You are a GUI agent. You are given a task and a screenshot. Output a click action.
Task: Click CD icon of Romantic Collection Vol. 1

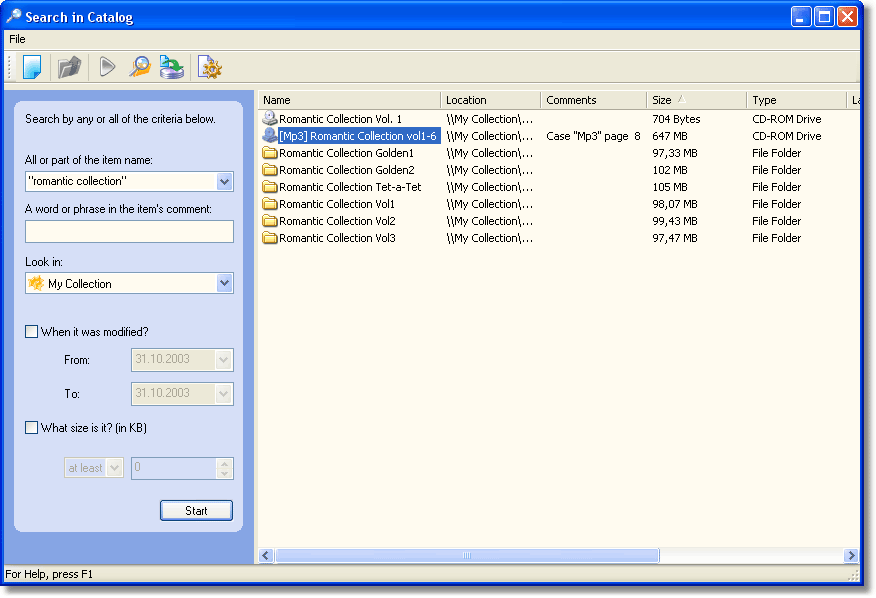pyautogui.click(x=270, y=118)
